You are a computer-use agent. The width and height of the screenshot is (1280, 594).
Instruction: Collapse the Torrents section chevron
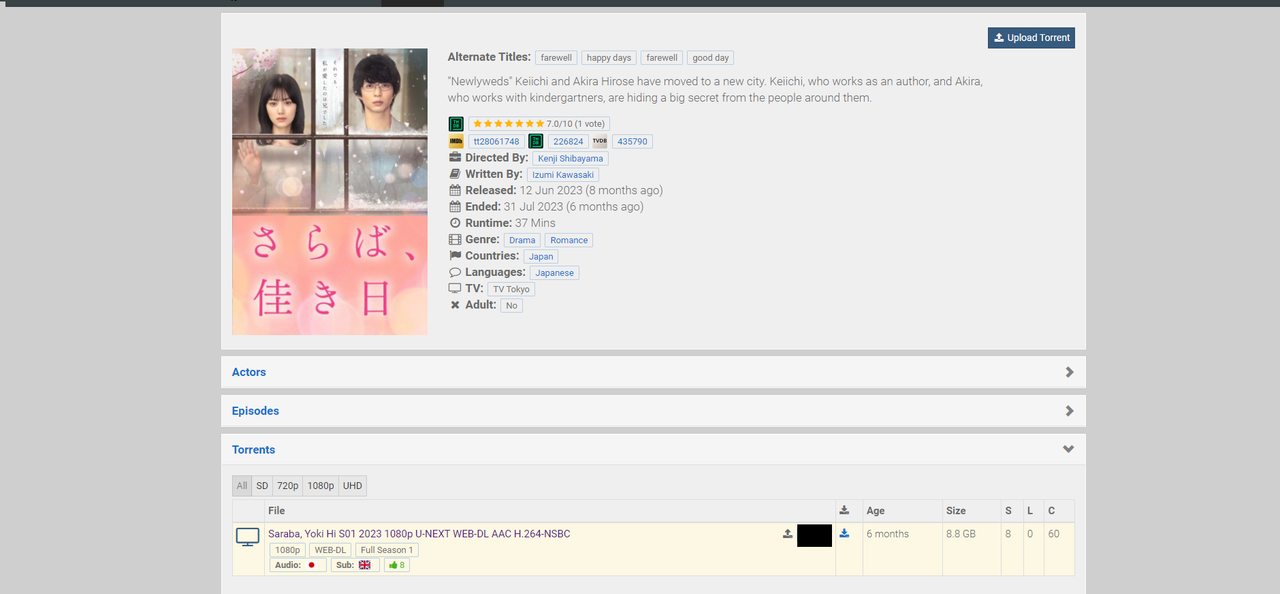pyautogui.click(x=1069, y=450)
